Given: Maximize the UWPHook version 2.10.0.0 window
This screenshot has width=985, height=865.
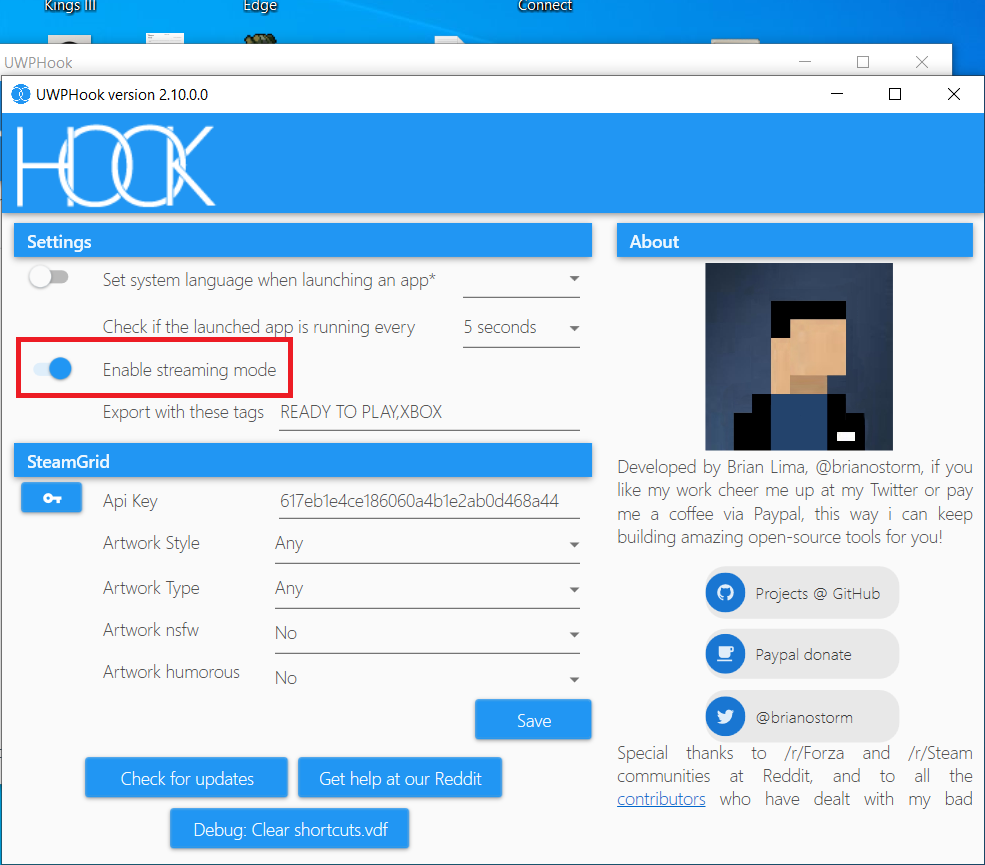Looking at the screenshot, I should 895,94.
